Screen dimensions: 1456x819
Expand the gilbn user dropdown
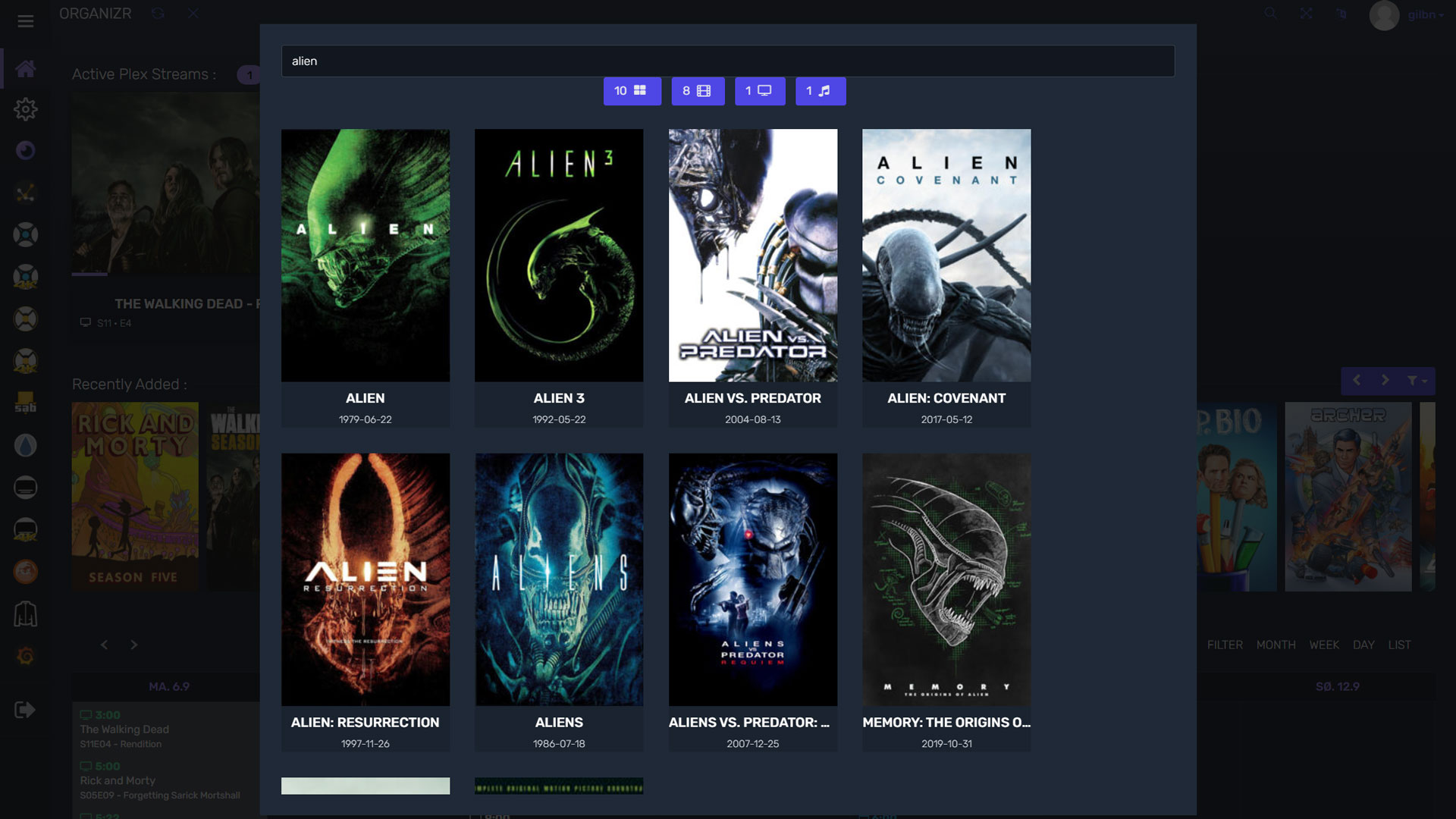[1425, 15]
